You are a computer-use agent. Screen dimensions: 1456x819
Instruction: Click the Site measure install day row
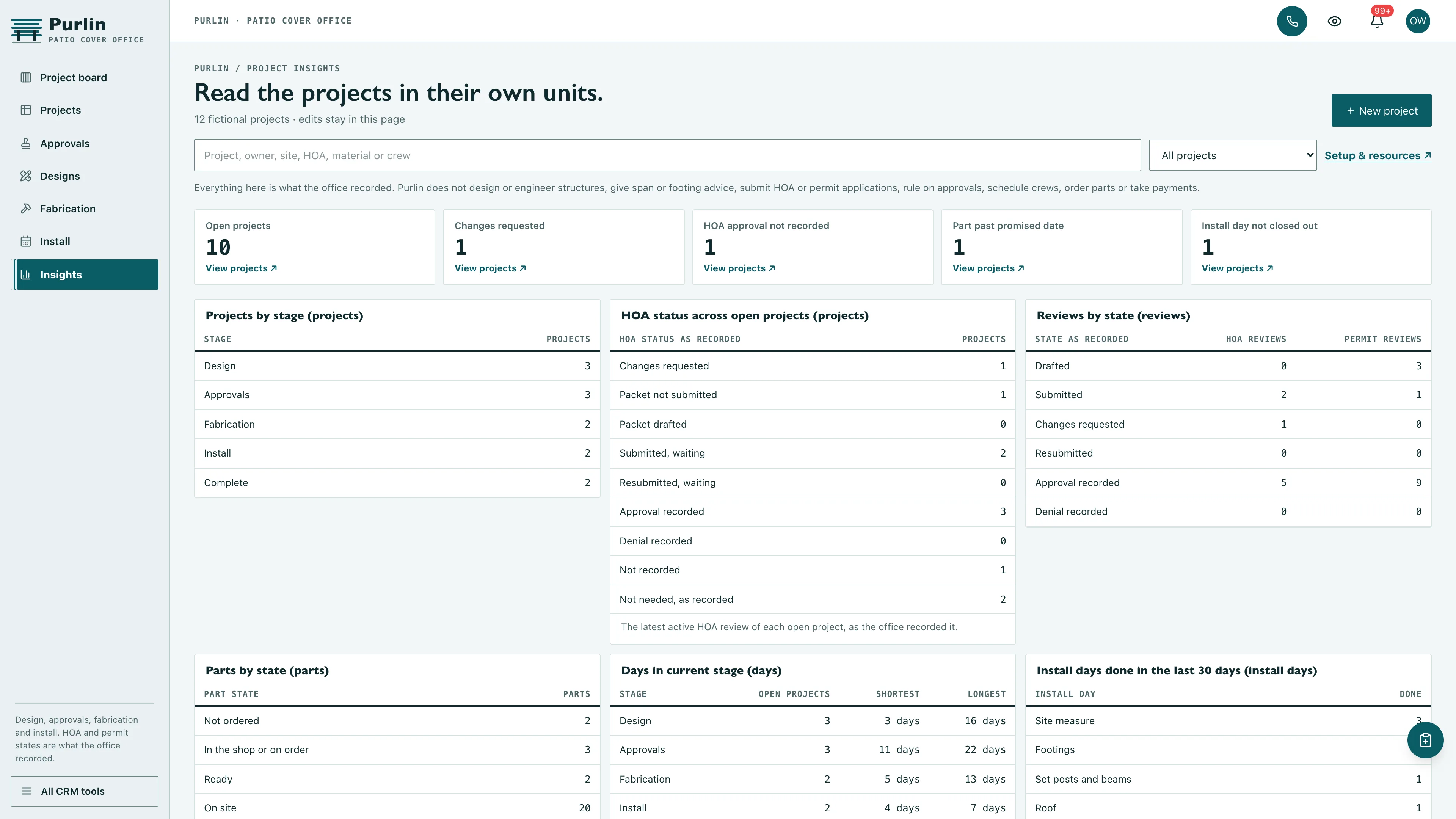point(1228,721)
